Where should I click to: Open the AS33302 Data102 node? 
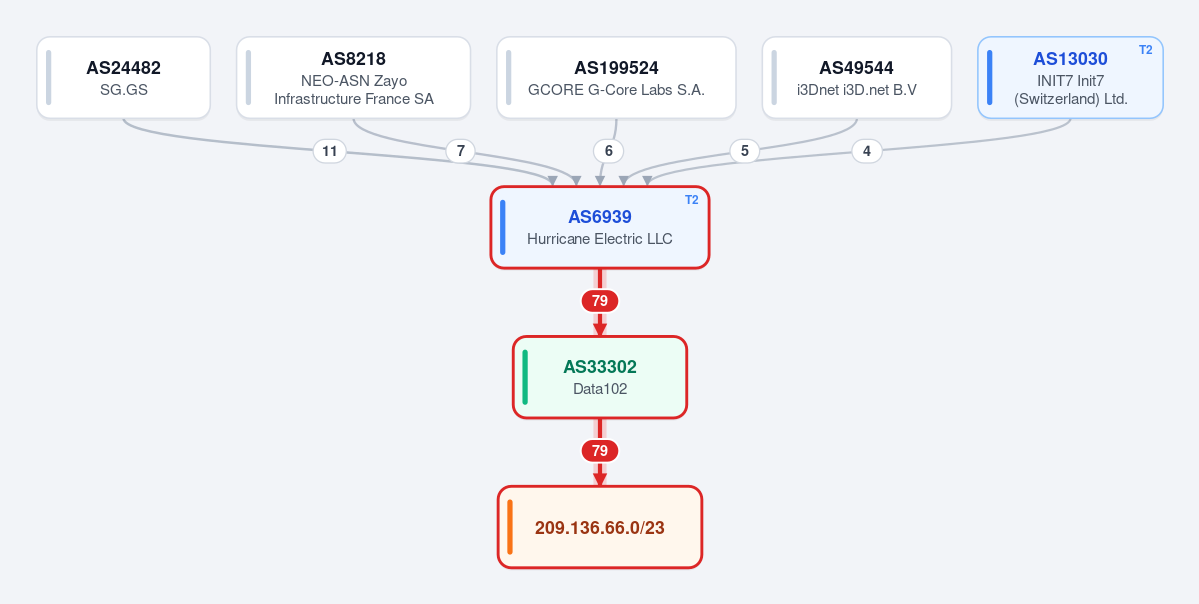600,378
